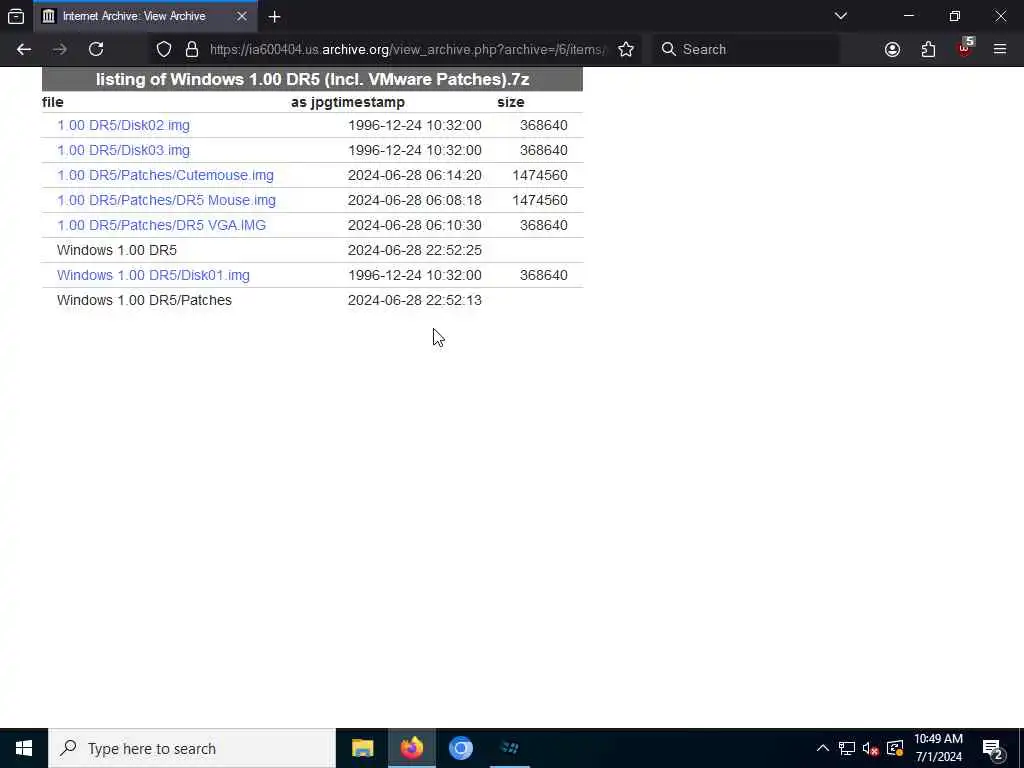Open a new tab with the plus button
The image size is (1024, 768).
(x=274, y=16)
